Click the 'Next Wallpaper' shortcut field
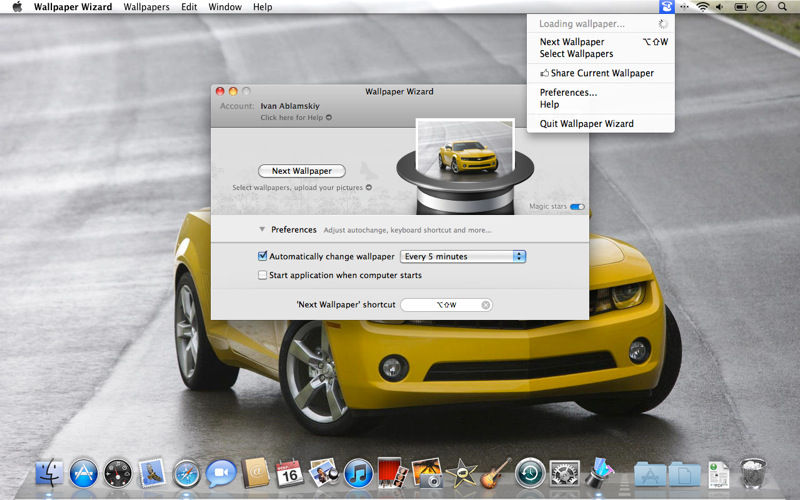 [x=446, y=305]
